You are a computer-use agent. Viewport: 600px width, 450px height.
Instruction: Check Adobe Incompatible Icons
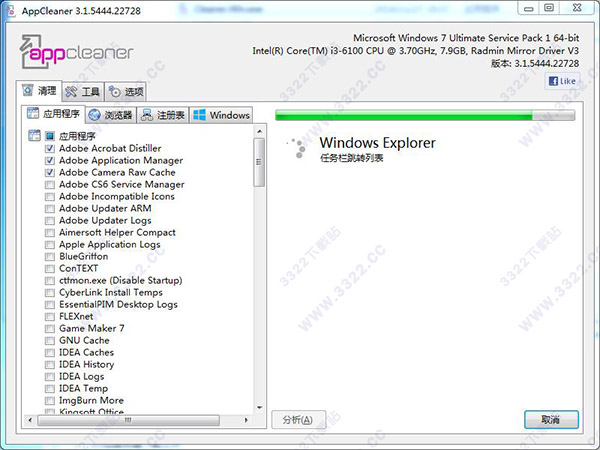[50, 196]
